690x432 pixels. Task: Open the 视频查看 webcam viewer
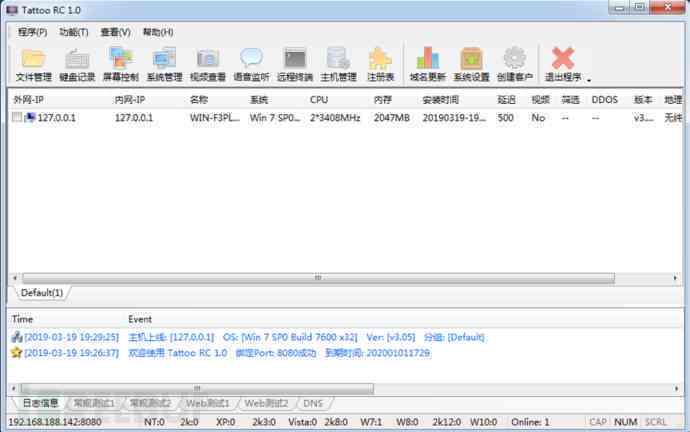[208, 65]
